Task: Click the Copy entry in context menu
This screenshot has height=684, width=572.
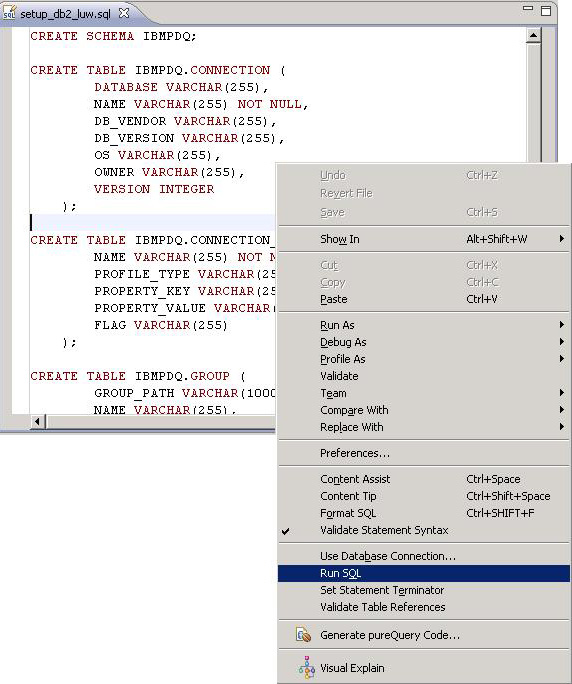Action: [x=424, y=282]
